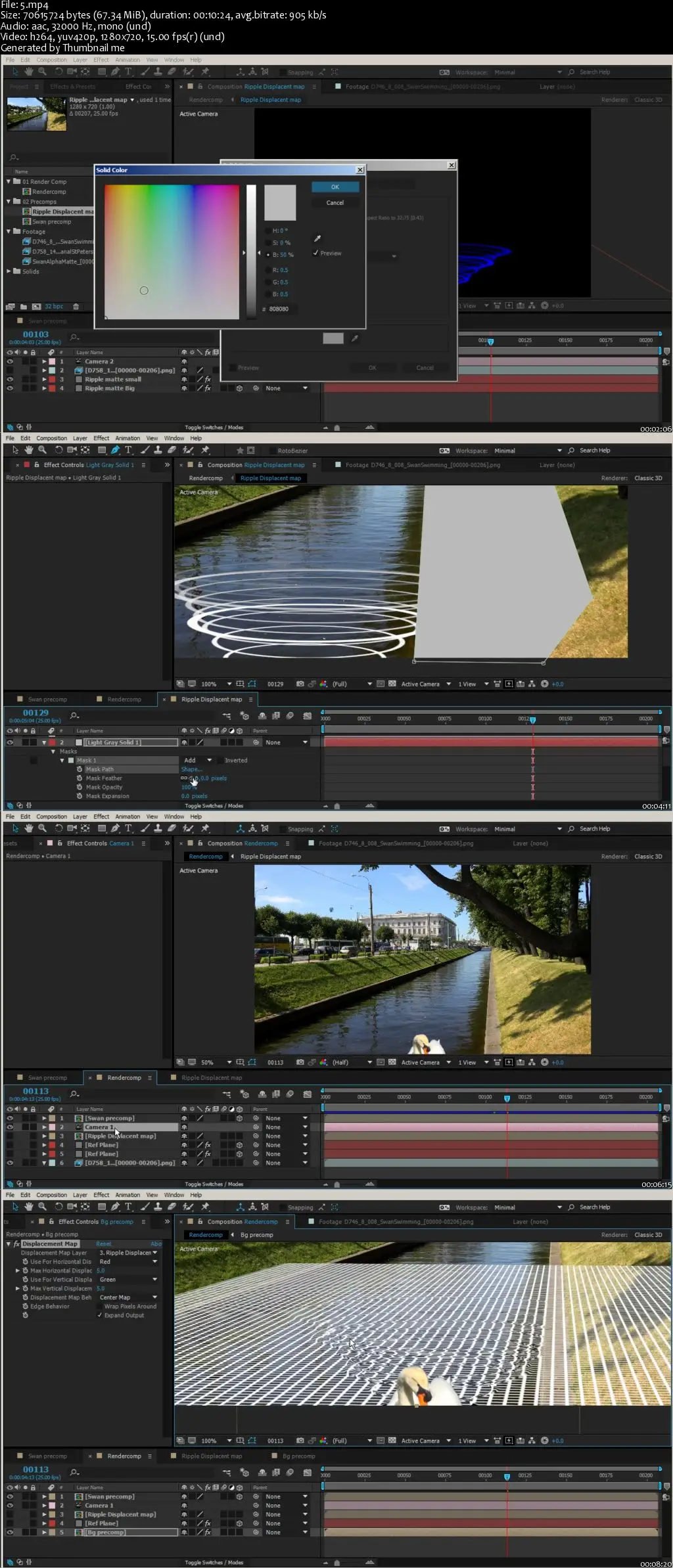The height and width of the screenshot is (1568, 673).
Task: Enable the Inverted checkbox for Mask 1
Action: 220,760
